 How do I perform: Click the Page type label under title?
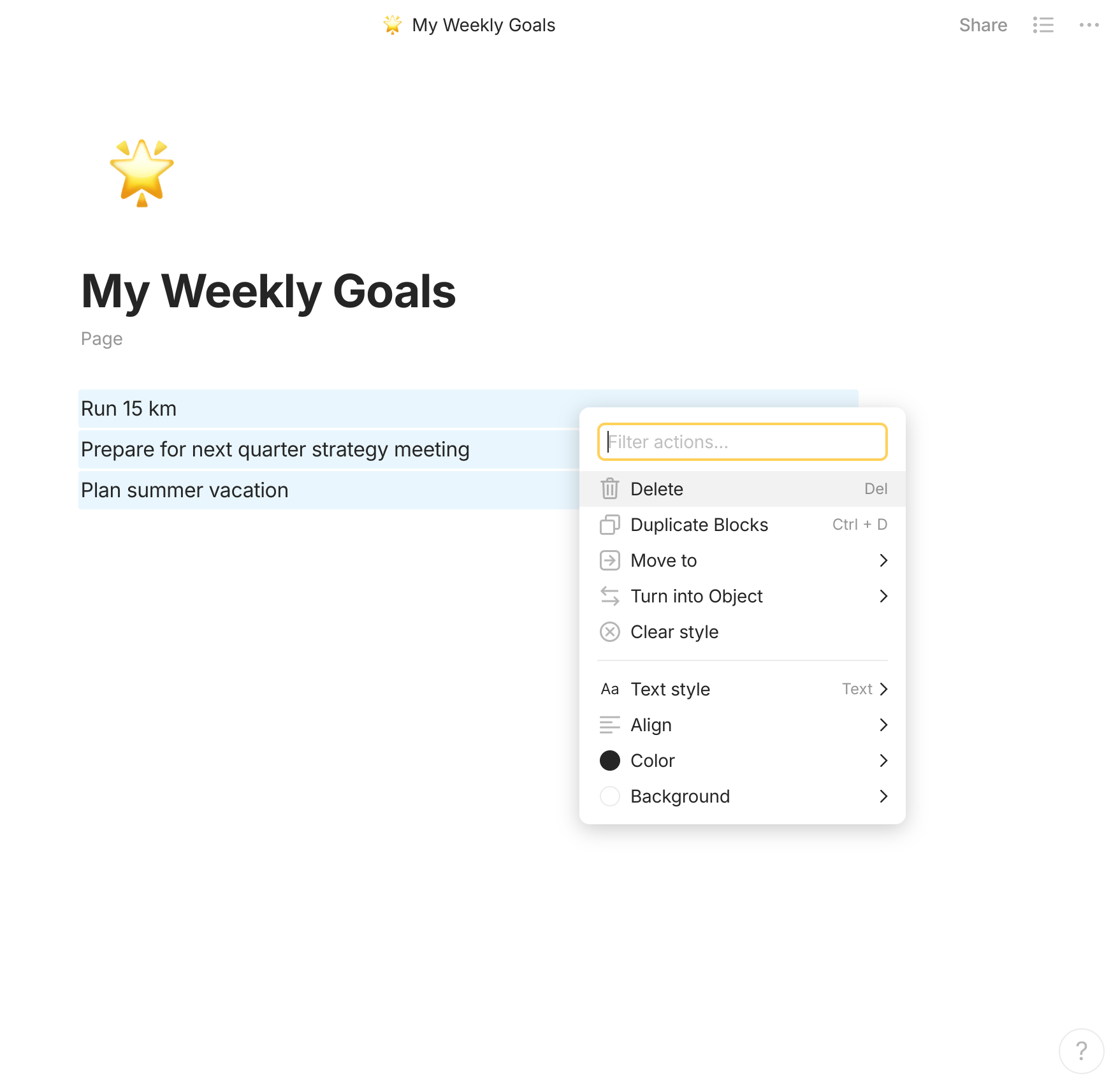[x=101, y=339]
